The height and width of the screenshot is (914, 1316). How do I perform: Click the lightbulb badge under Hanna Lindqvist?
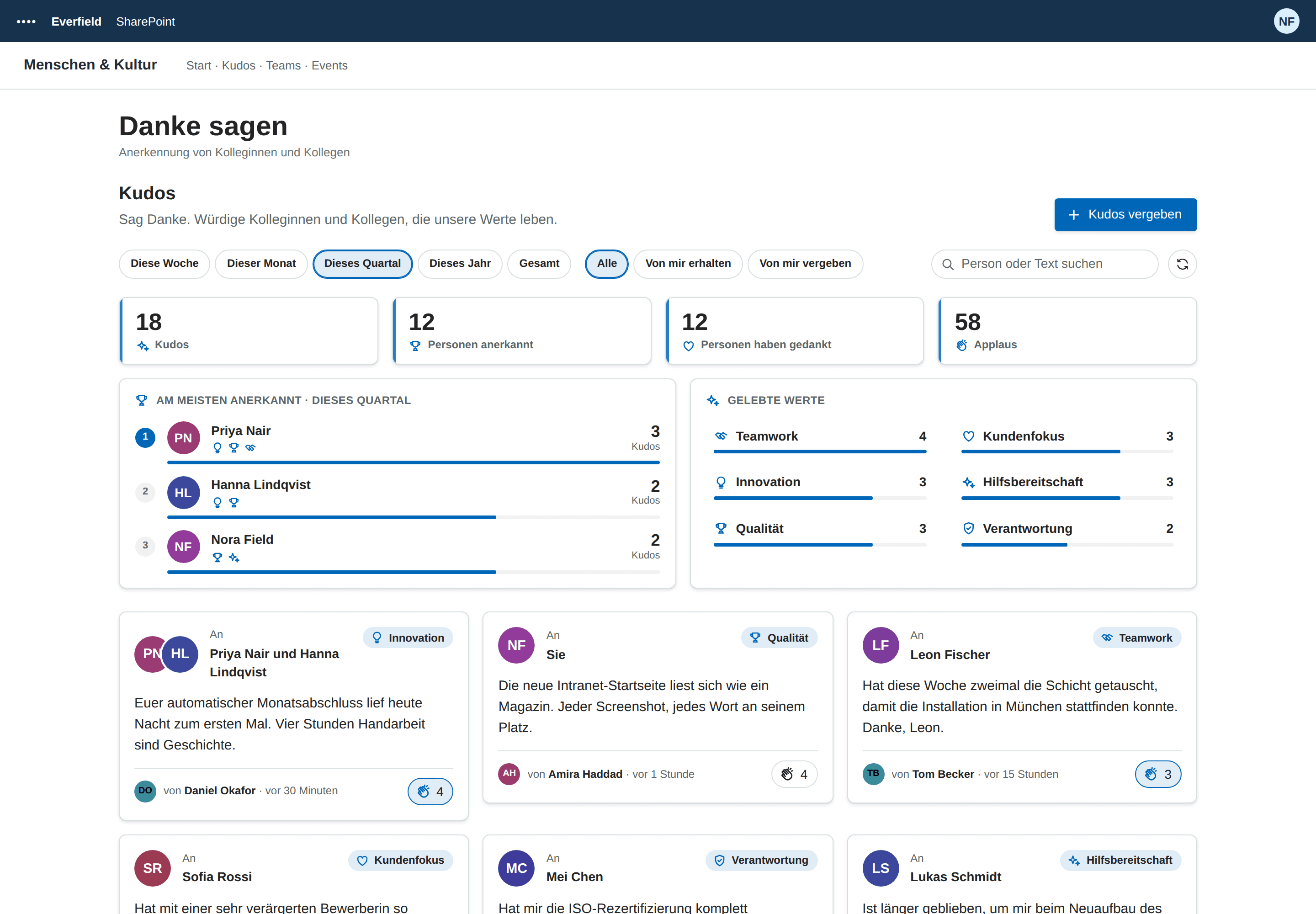[217, 503]
